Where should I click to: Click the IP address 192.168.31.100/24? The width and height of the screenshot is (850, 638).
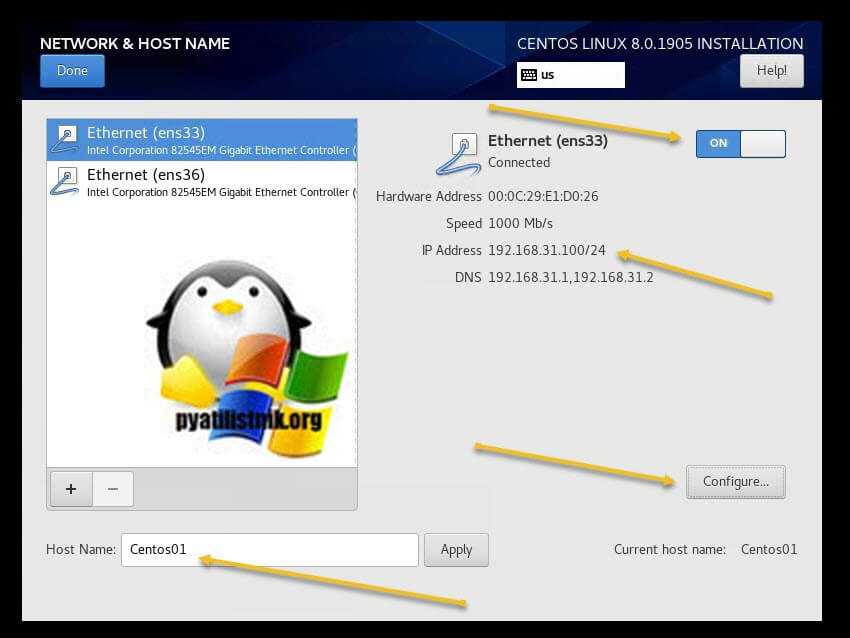point(546,250)
